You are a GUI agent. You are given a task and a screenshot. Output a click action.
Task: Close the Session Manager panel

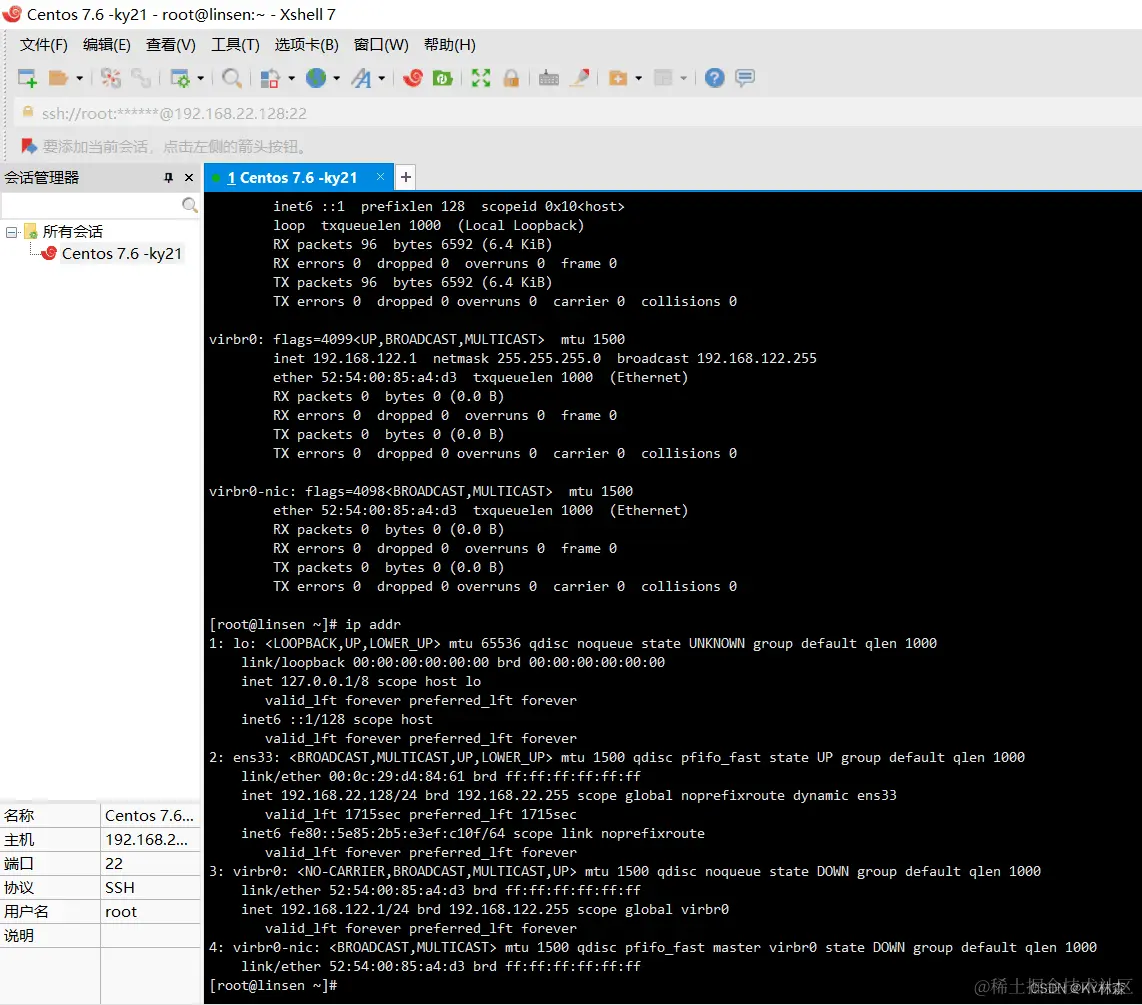point(189,178)
